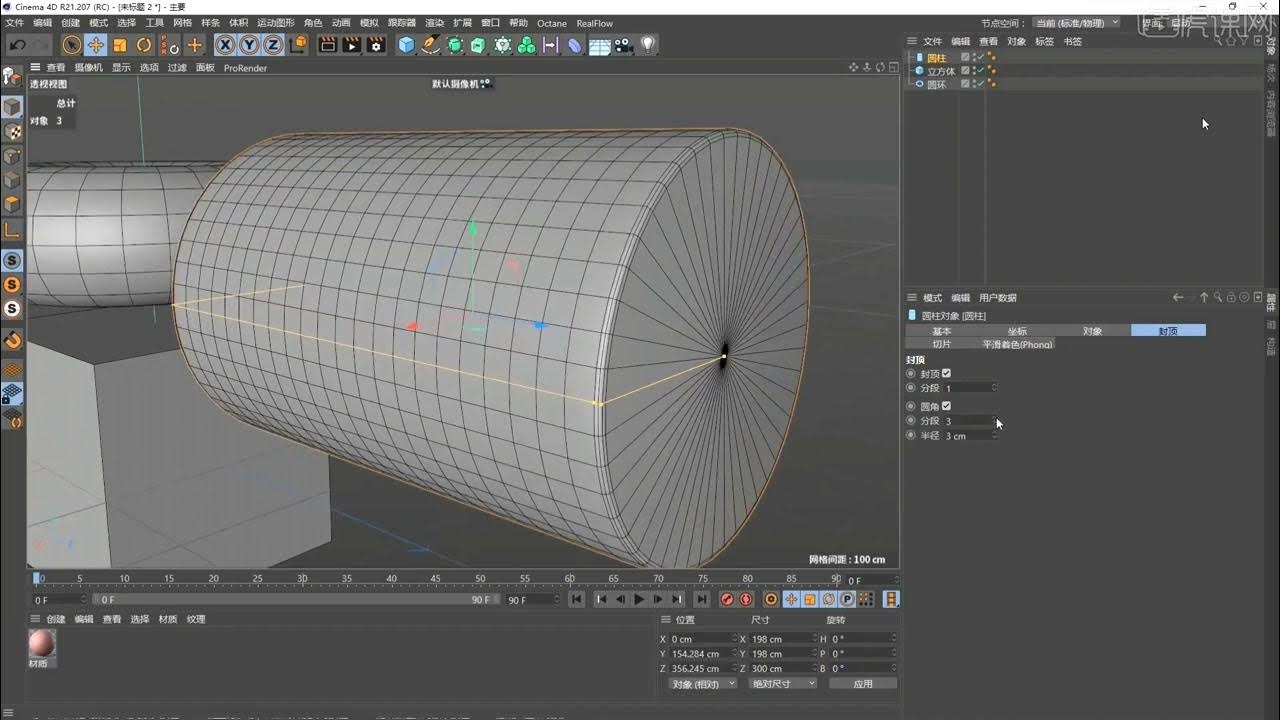The image size is (1280, 720).
Task: Open the 节点空间 dropdown
Action: (x=1076, y=23)
